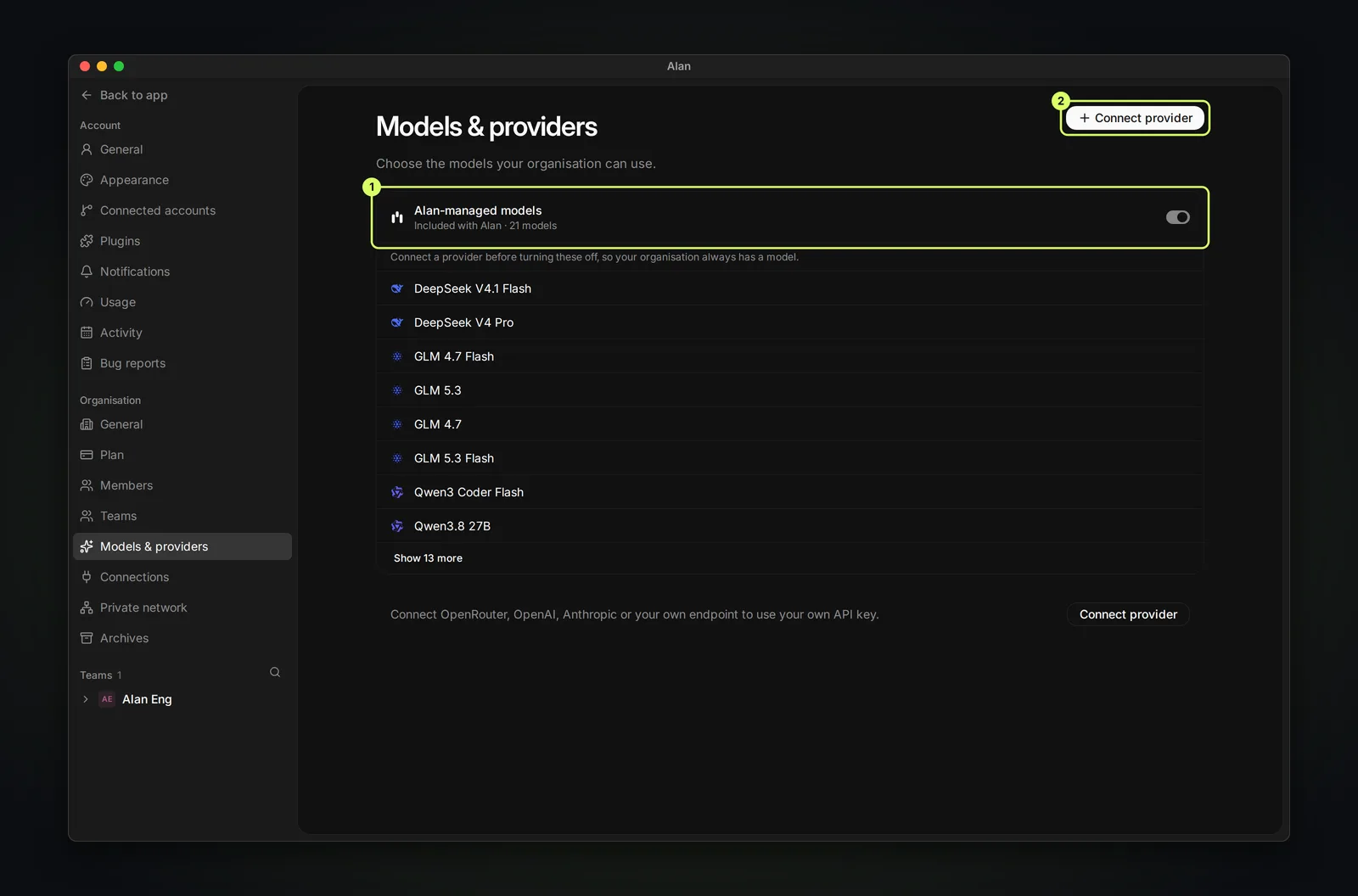Screen dimensions: 1358x896
Task: Click the top + Connect provider button
Action: [x=1135, y=118]
